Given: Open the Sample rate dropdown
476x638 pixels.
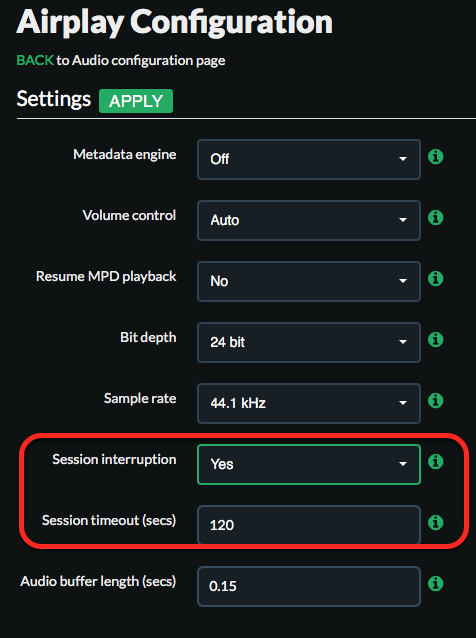Looking at the screenshot, I should 309,403.
